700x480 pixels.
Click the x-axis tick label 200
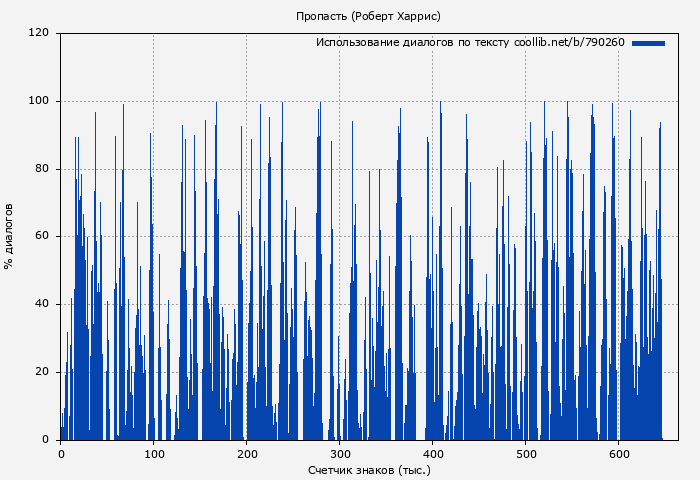tap(247, 454)
